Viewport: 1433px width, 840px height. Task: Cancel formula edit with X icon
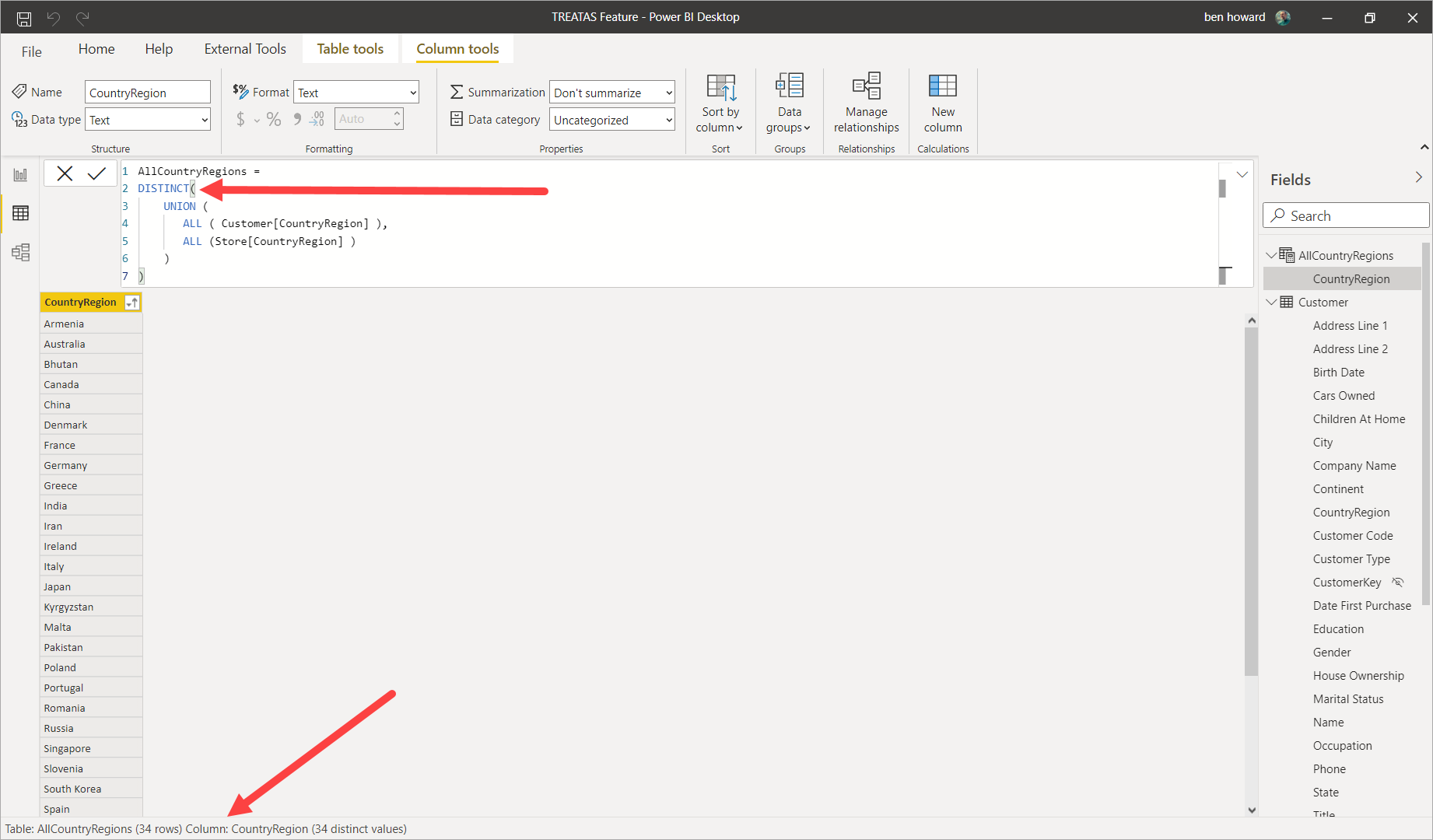pyautogui.click(x=65, y=173)
